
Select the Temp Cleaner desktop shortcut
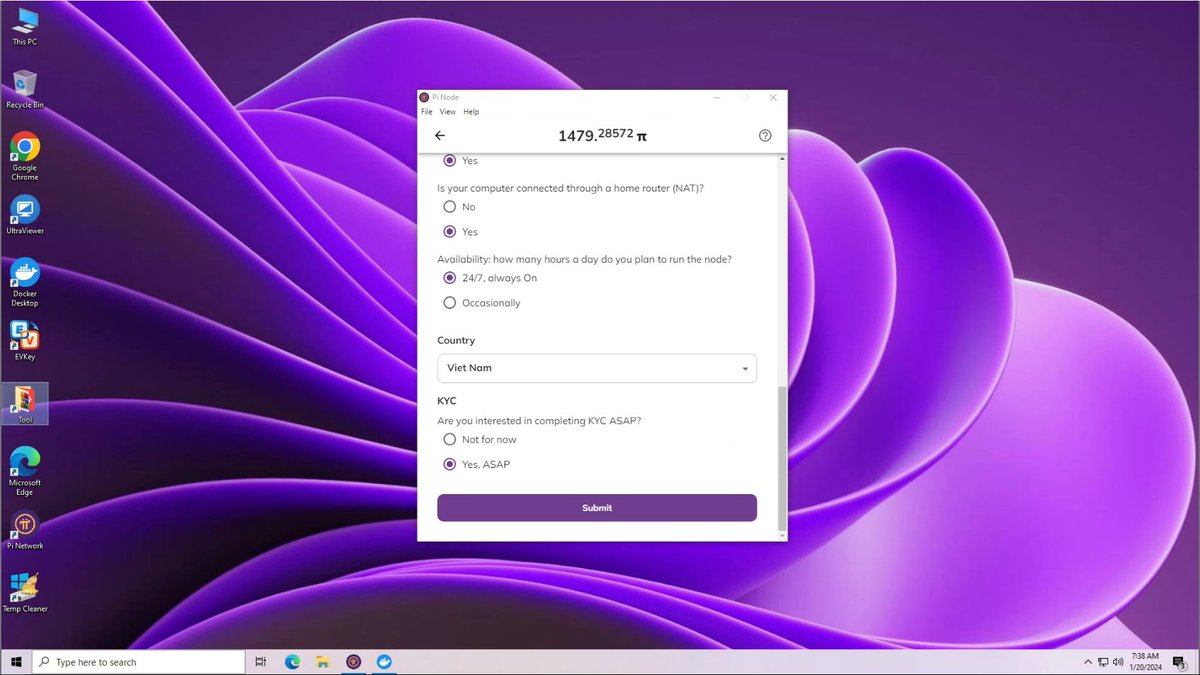(25, 593)
